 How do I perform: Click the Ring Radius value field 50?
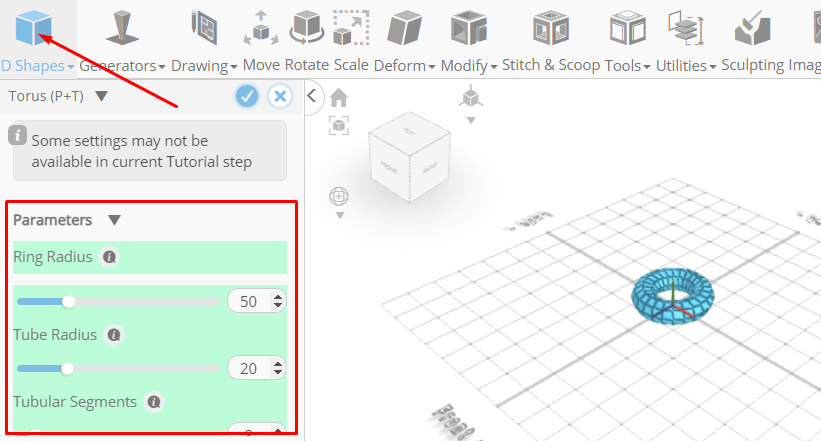249,302
